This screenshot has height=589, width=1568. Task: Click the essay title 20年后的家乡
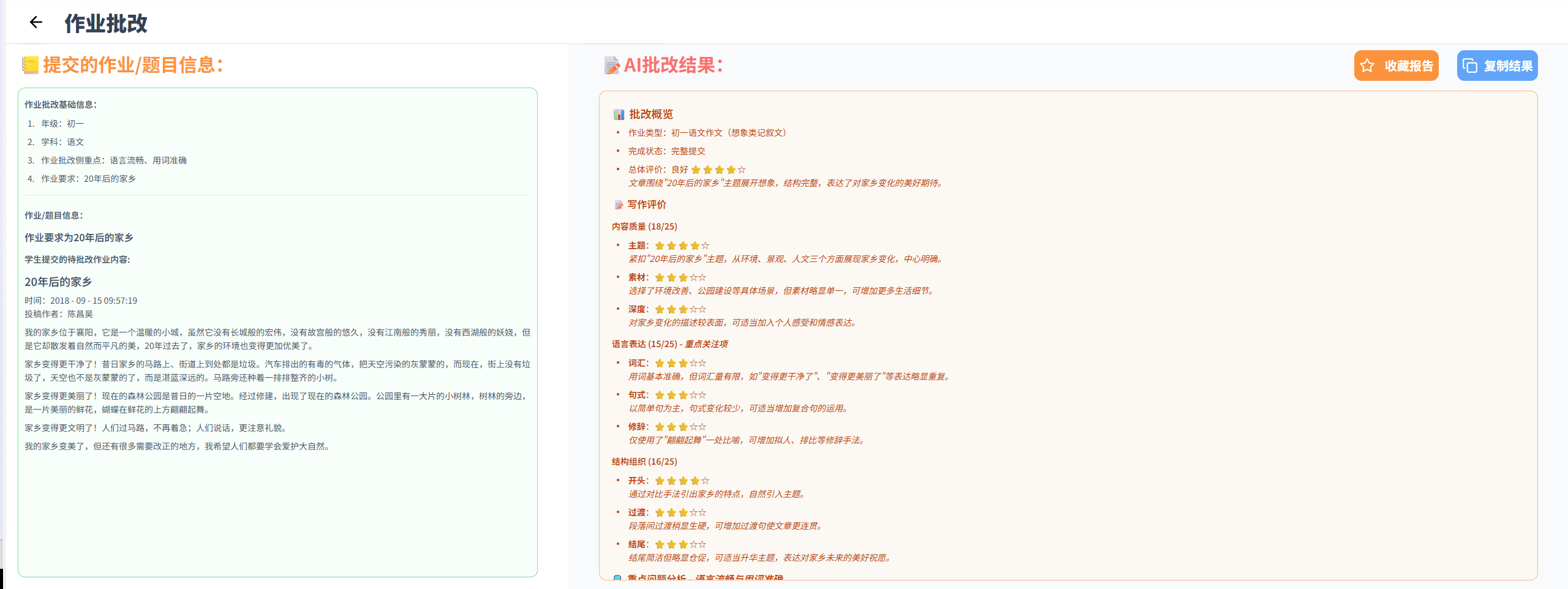tap(58, 282)
